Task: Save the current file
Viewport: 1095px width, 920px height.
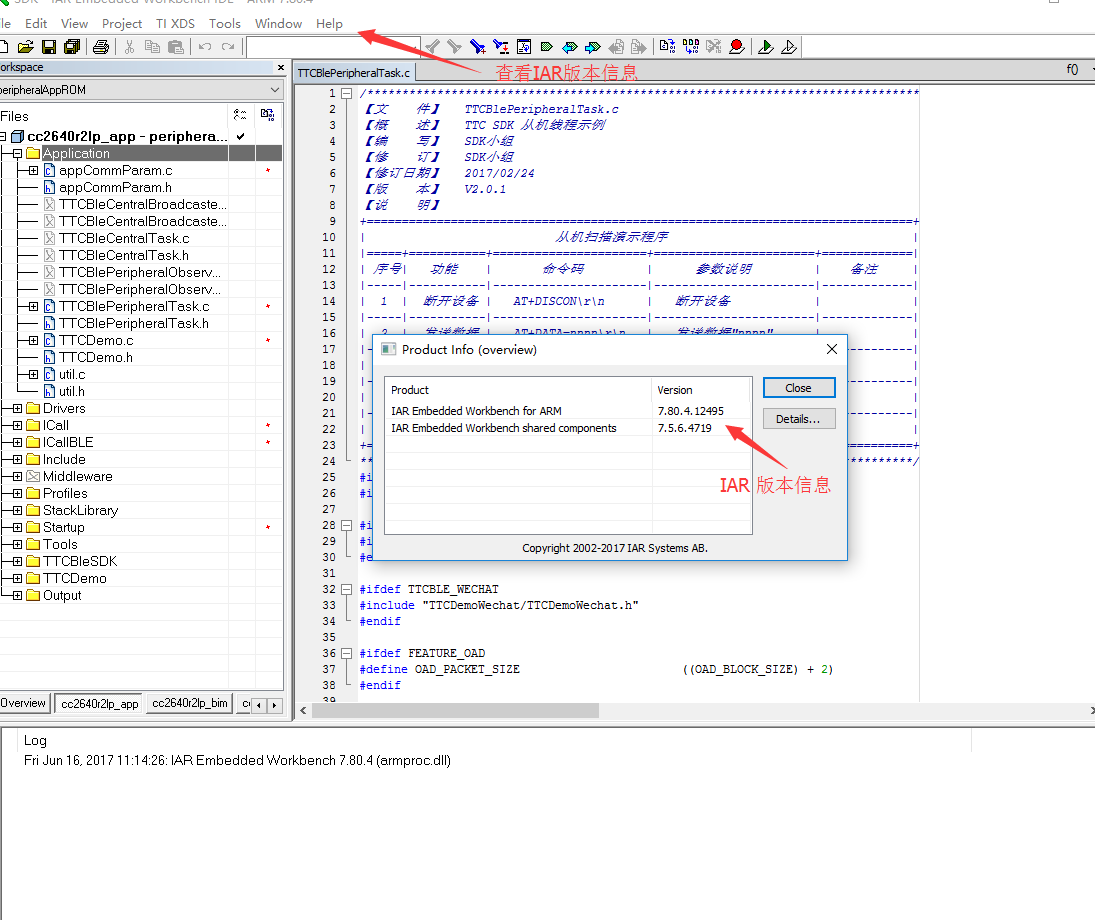Action: pyautogui.click(x=49, y=47)
